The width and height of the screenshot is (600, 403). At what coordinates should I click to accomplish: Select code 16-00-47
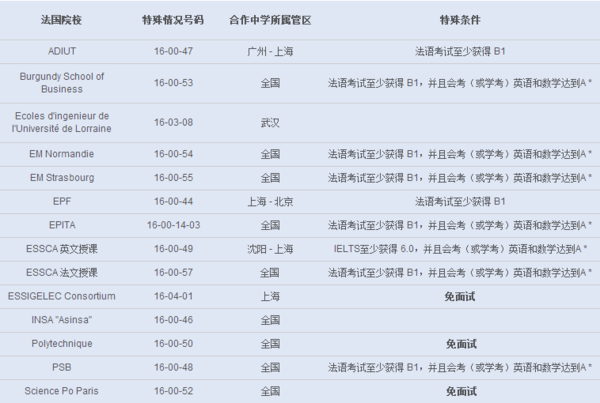(173, 51)
